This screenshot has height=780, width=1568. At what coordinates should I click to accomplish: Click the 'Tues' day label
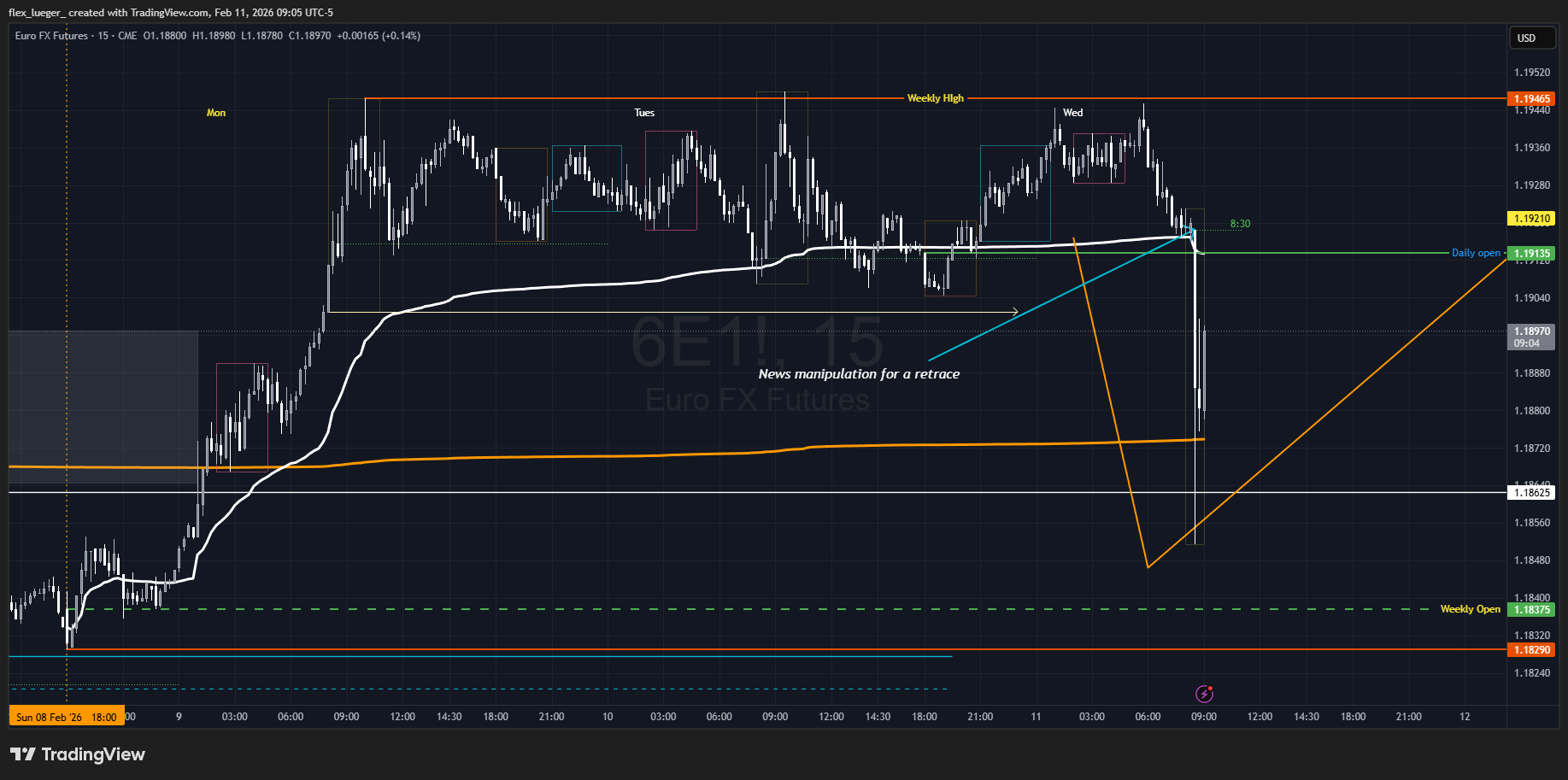pos(644,113)
